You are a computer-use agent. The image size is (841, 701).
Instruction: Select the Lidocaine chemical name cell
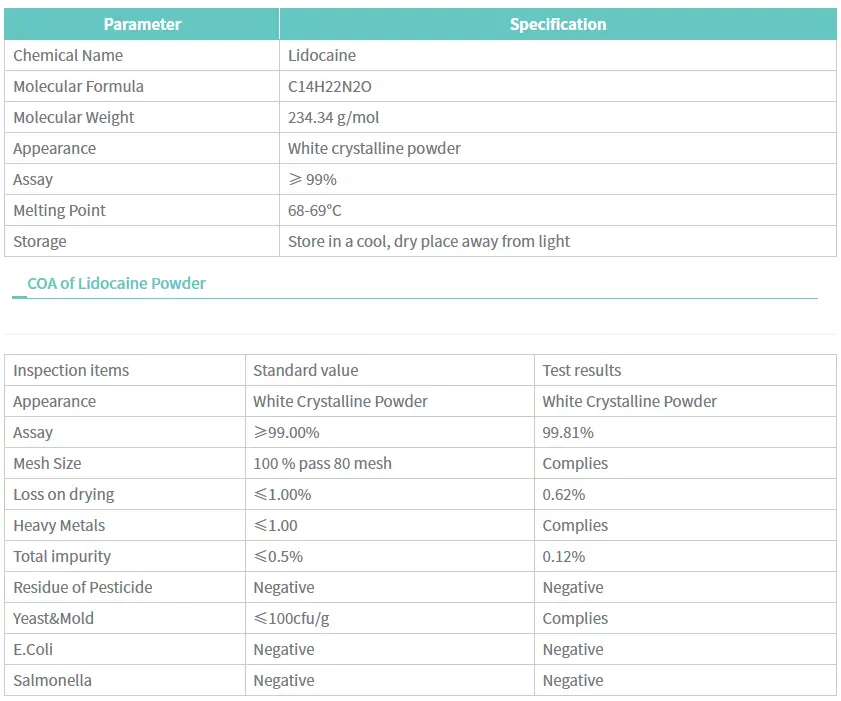pyautogui.click(x=322, y=55)
